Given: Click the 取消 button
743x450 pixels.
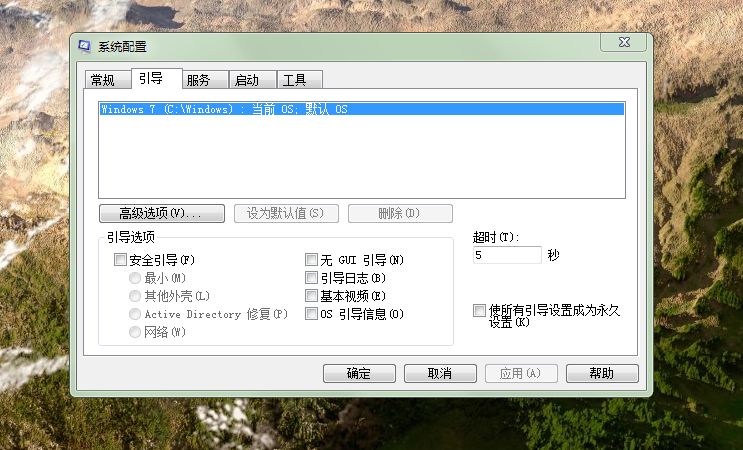Looking at the screenshot, I should pyautogui.click(x=440, y=374).
